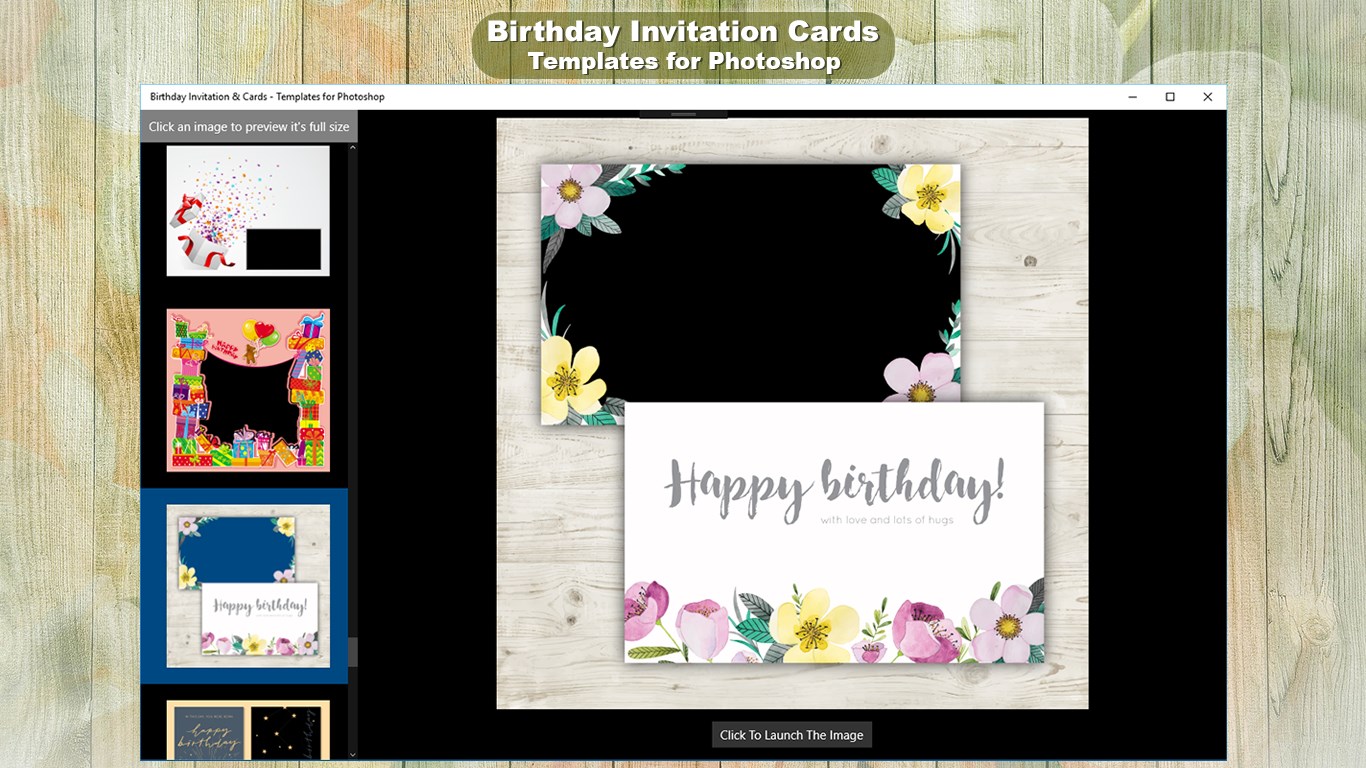This screenshot has height=768, width=1366.
Task: Select the confetti gift box template thumbnail
Action: [248, 210]
